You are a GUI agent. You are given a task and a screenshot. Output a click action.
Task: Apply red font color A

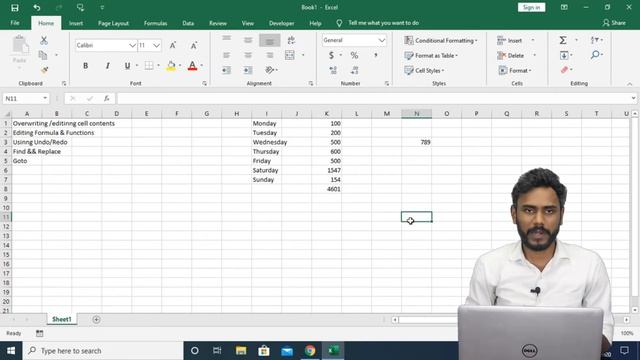192,66
